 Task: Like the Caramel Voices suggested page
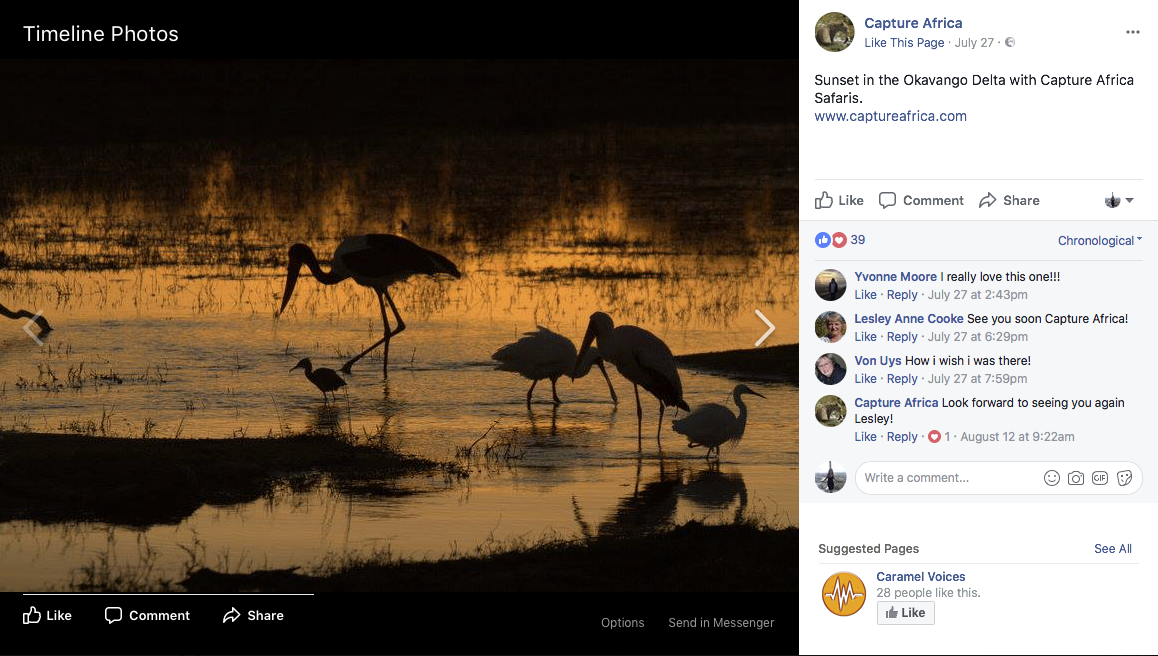[905, 613]
